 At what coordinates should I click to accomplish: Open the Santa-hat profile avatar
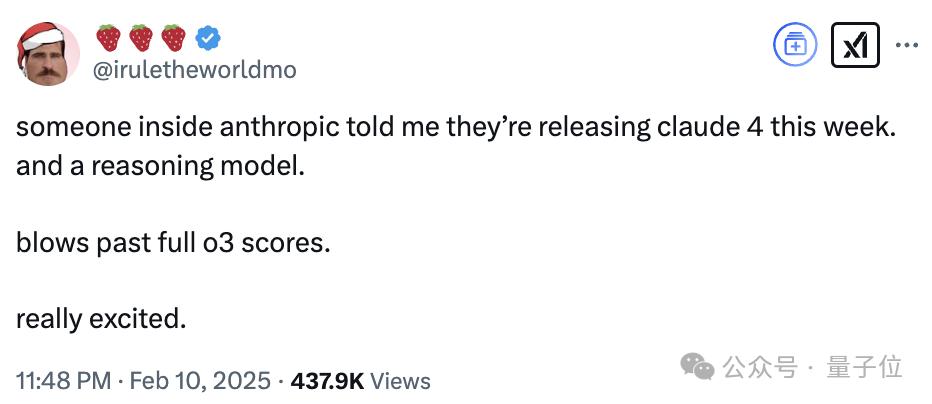pyautogui.click(x=47, y=52)
